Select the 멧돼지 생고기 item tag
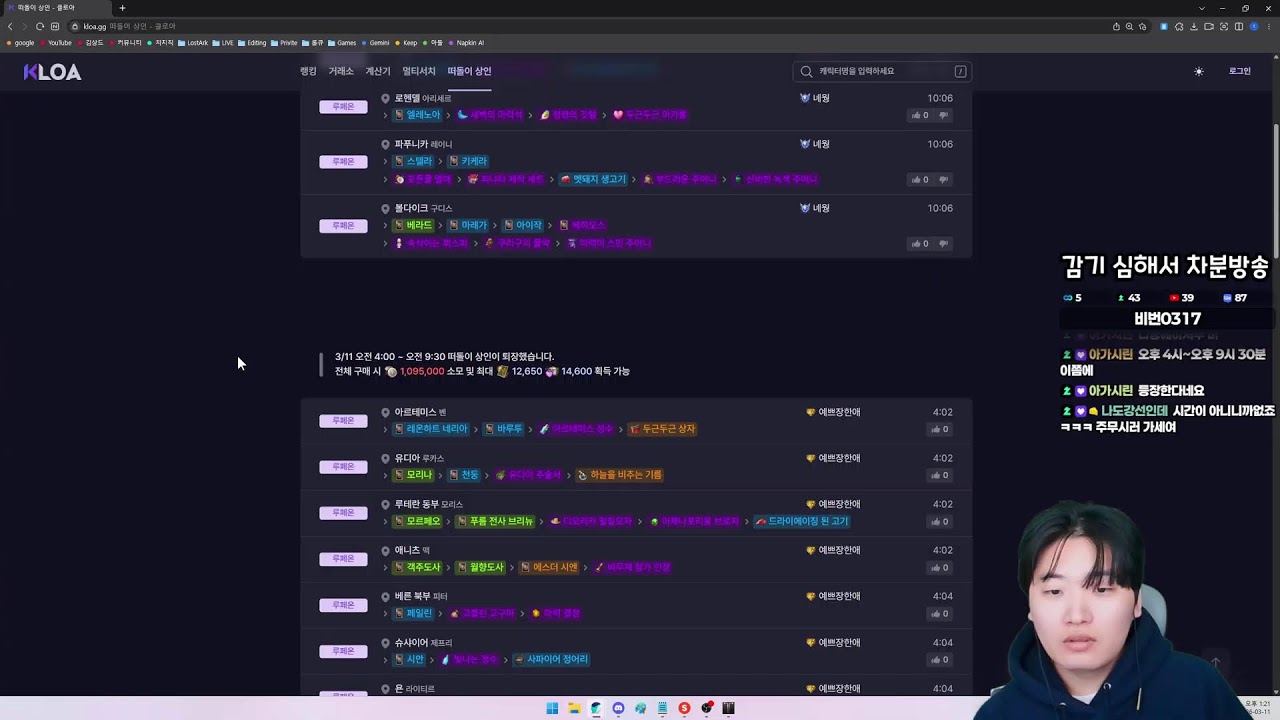Image resolution: width=1280 pixels, height=720 pixels. 593,179
